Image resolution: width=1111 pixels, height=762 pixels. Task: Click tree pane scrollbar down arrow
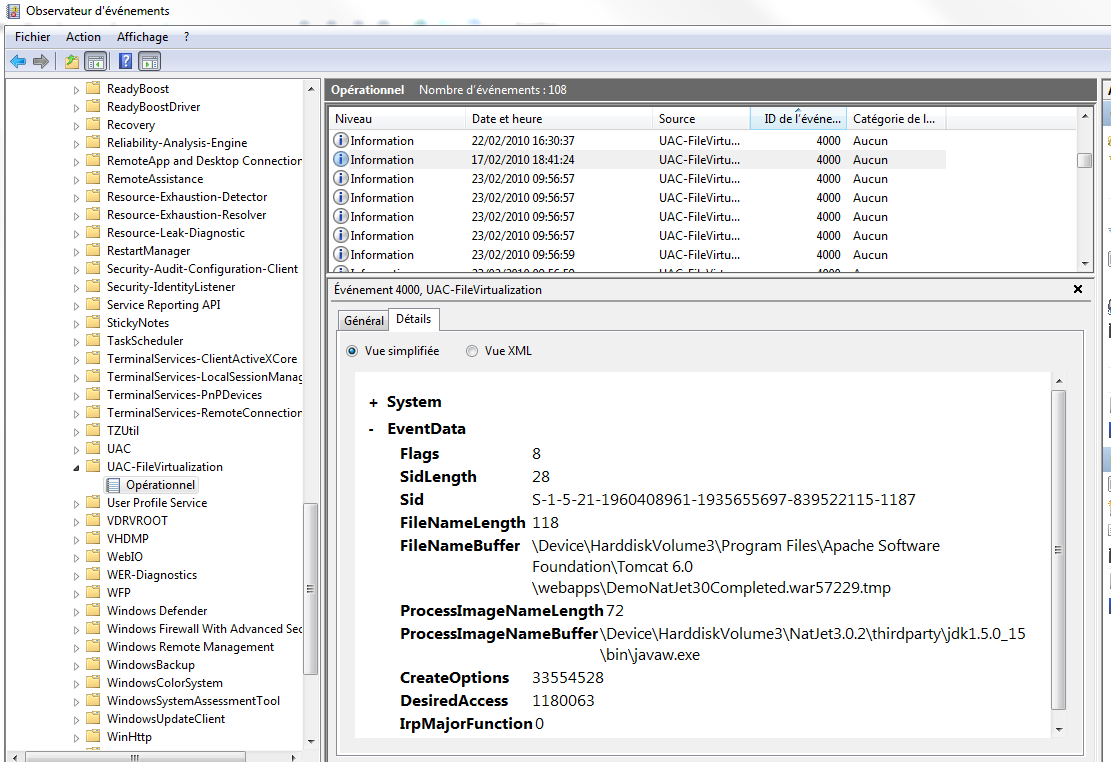click(310, 741)
